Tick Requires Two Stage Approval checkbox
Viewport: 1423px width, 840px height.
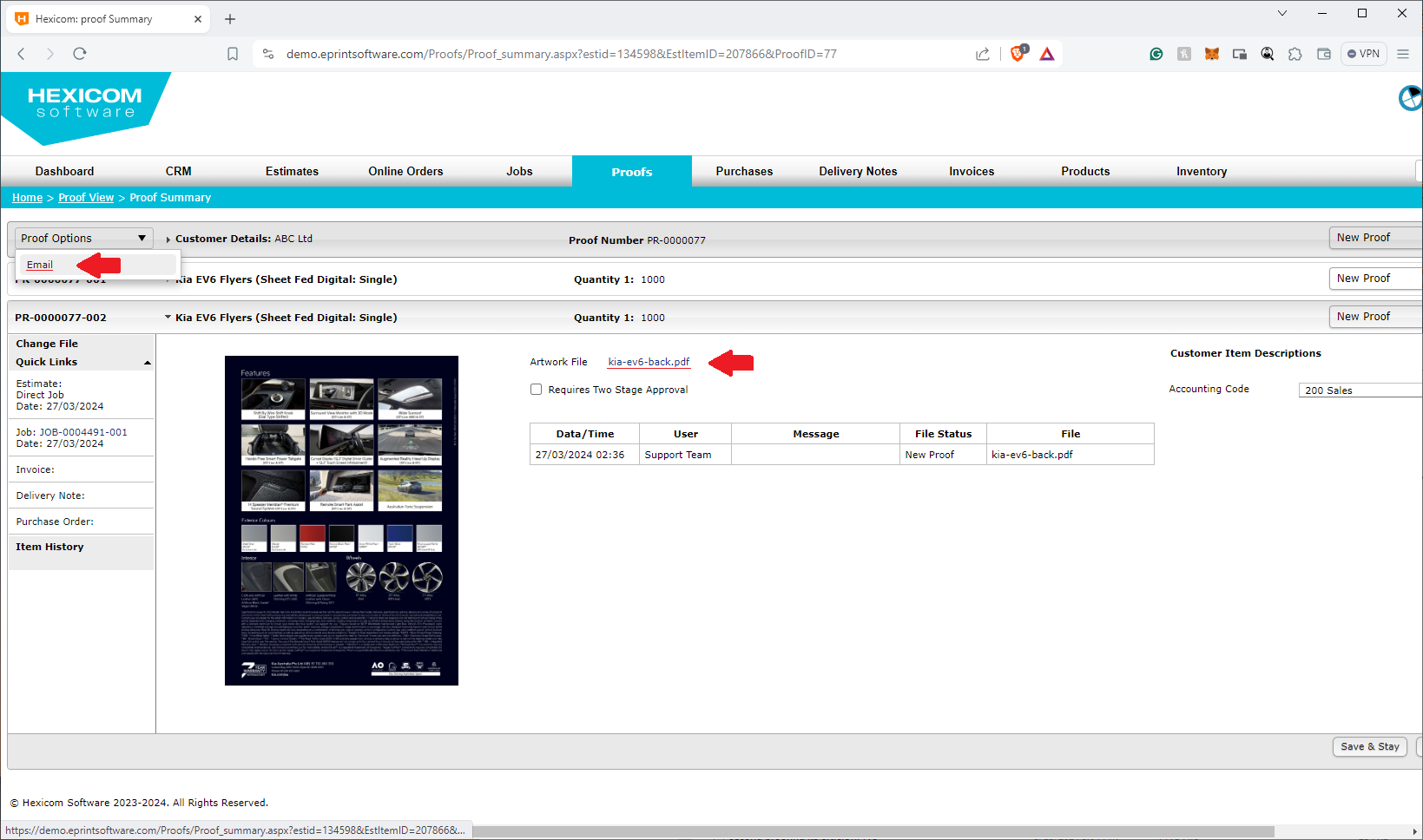(537, 390)
